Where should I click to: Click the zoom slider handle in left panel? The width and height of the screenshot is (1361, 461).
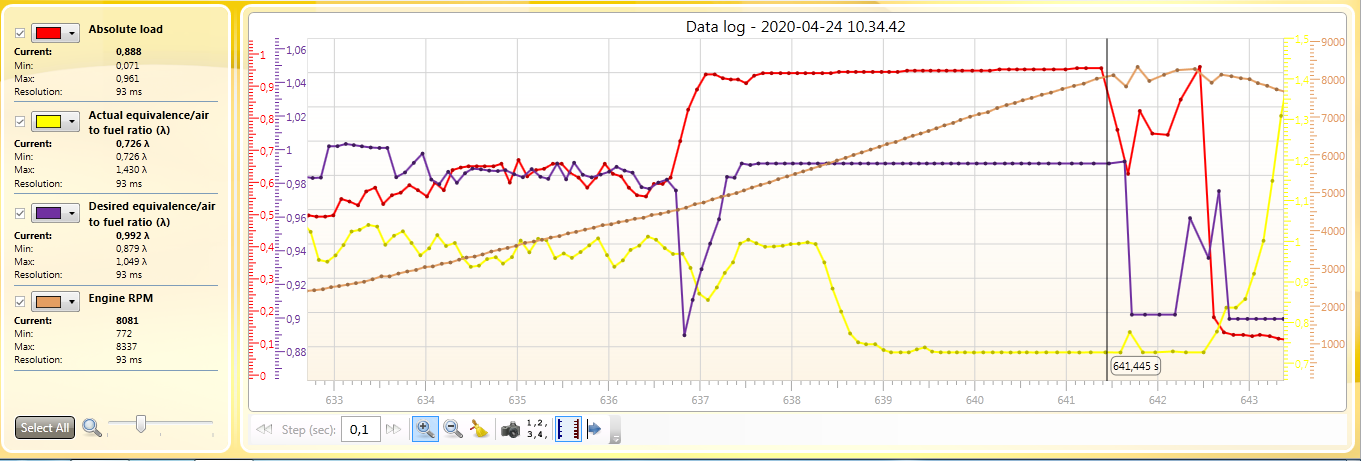141,425
